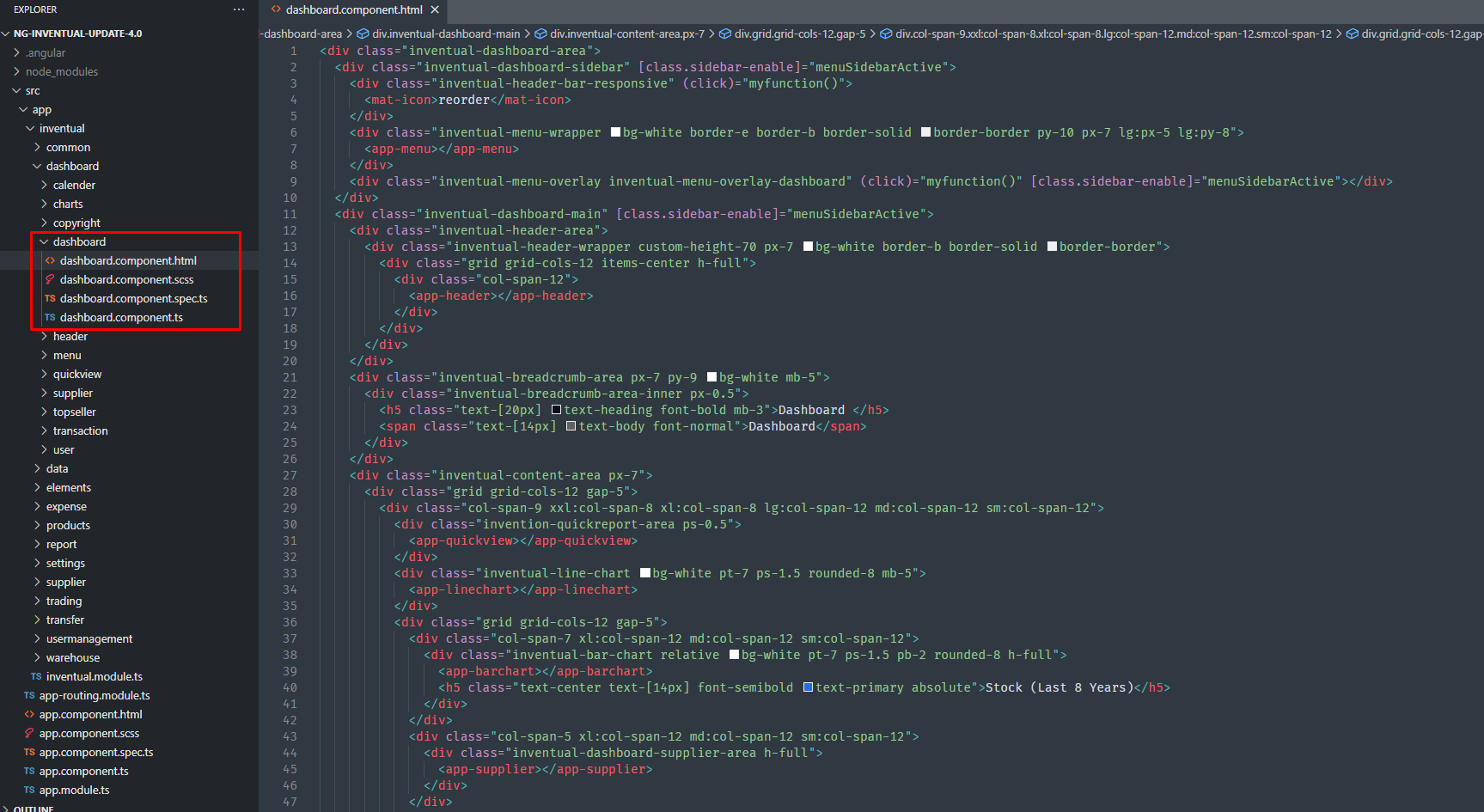Click text-primary color swatch on line 40
The image size is (1484, 812).
pos(808,687)
